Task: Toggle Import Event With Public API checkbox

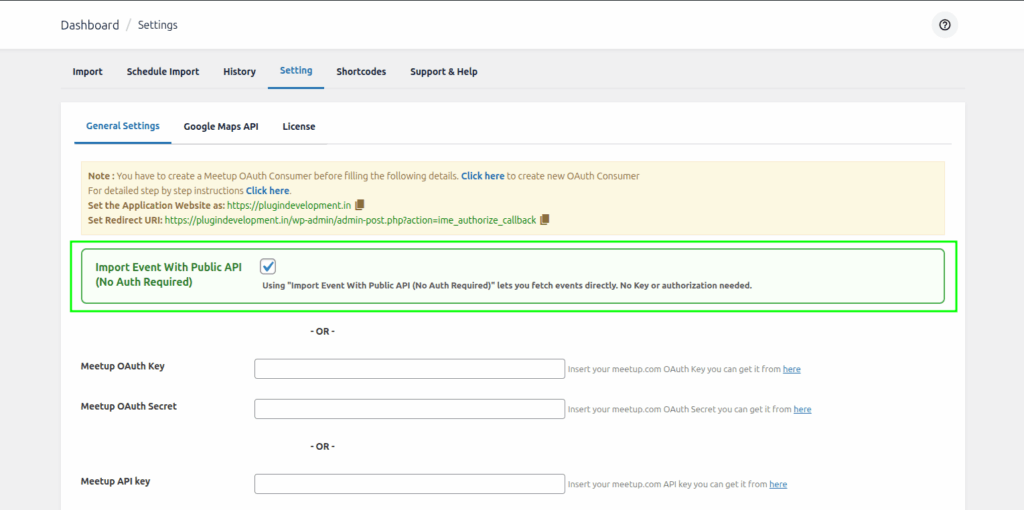Action: click(268, 266)
